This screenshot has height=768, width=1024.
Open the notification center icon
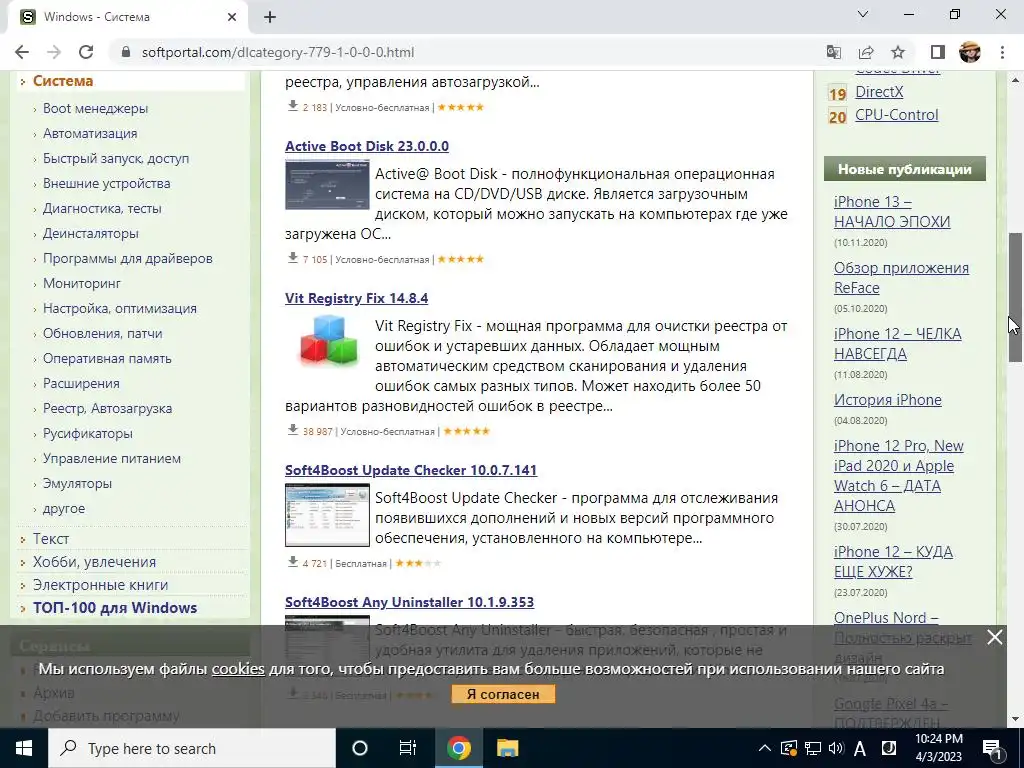tap(993, 749)
